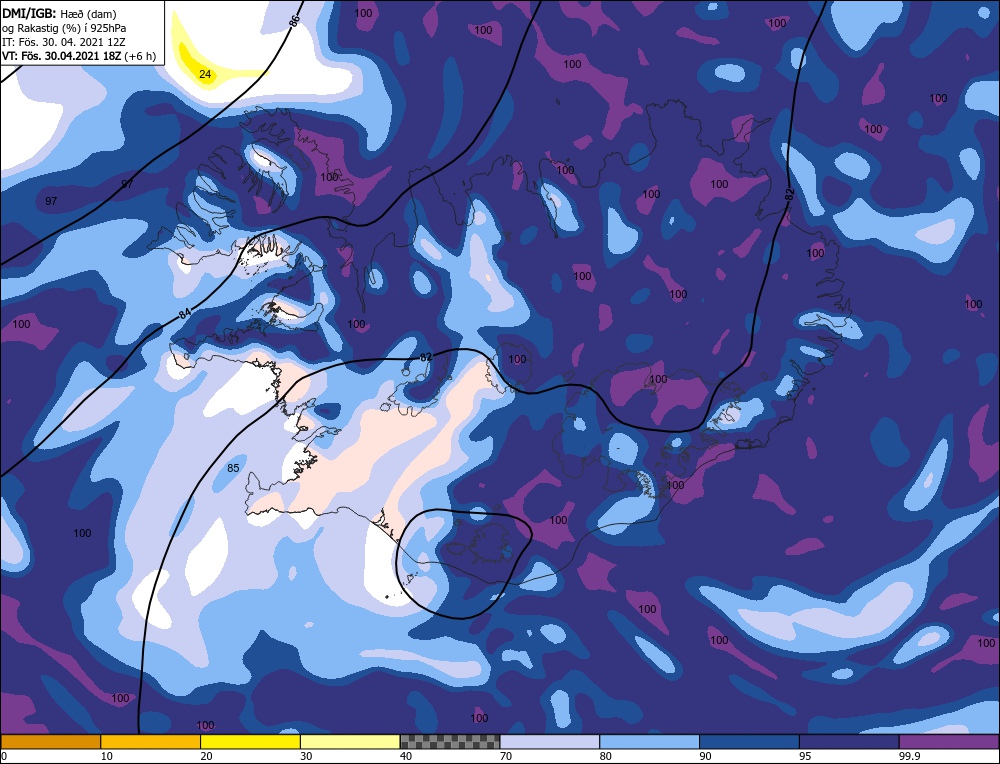
Task: Click the 'IT: Fös. 30. 04. 2021 12Z' line
Action: (x=64, y=41)
